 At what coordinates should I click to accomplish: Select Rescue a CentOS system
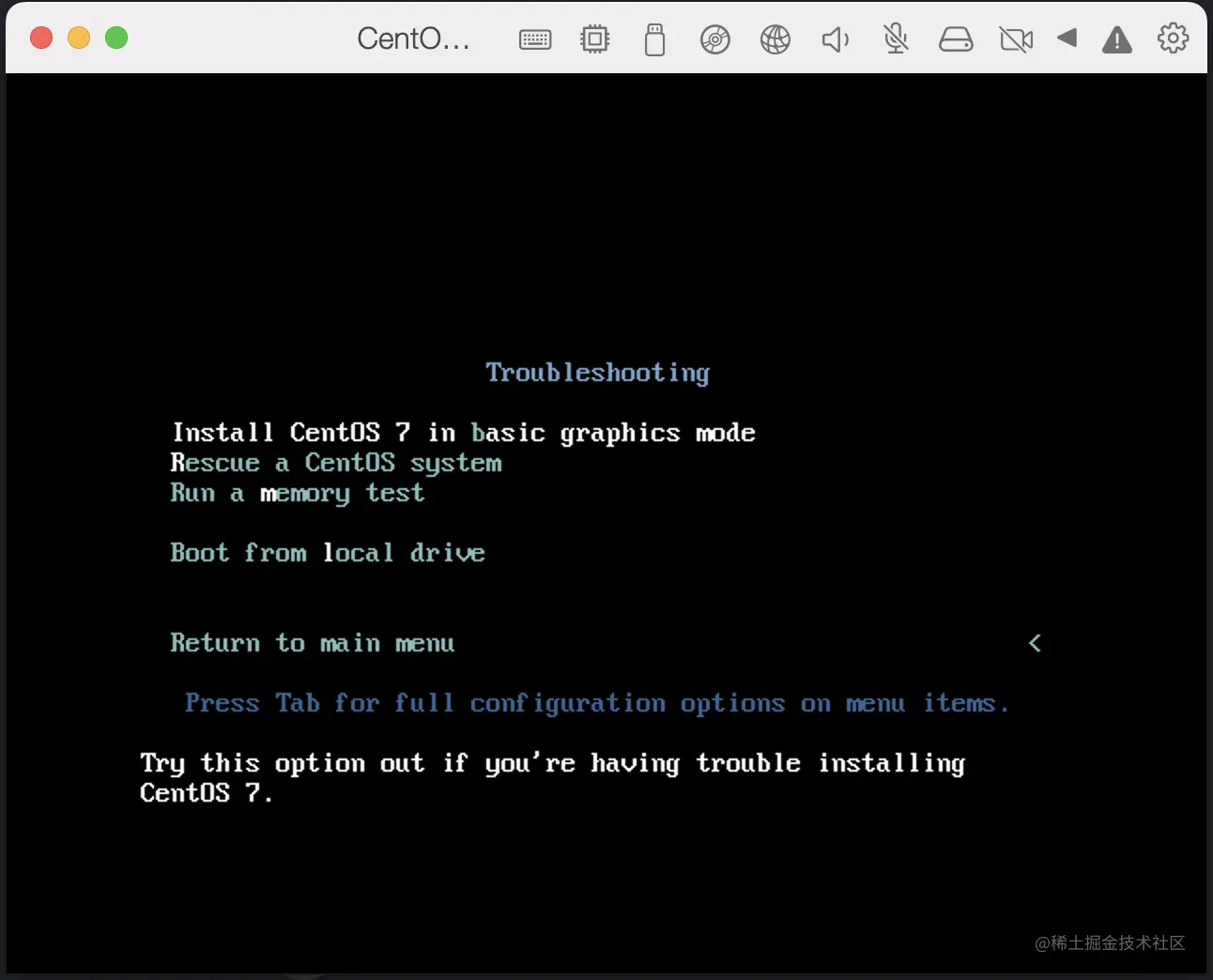tap(336, 463)
